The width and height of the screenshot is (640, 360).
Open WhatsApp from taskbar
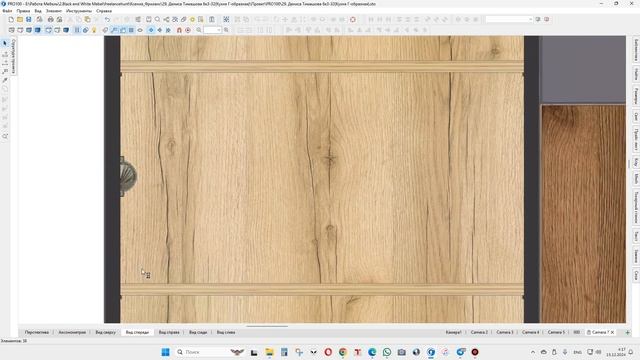tap(387, 352)
